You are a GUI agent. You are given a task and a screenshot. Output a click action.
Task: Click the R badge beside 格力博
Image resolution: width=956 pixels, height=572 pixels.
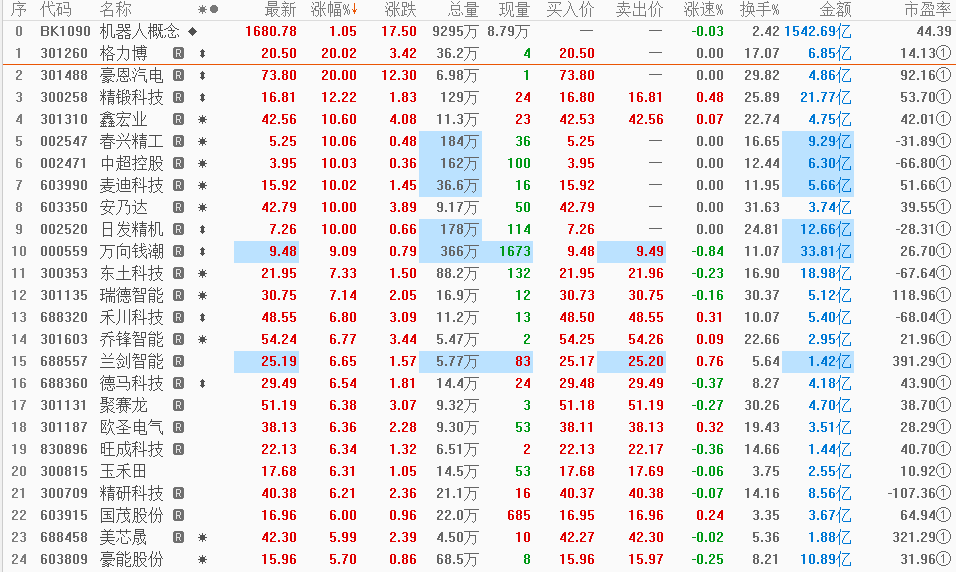pos(178,54)
